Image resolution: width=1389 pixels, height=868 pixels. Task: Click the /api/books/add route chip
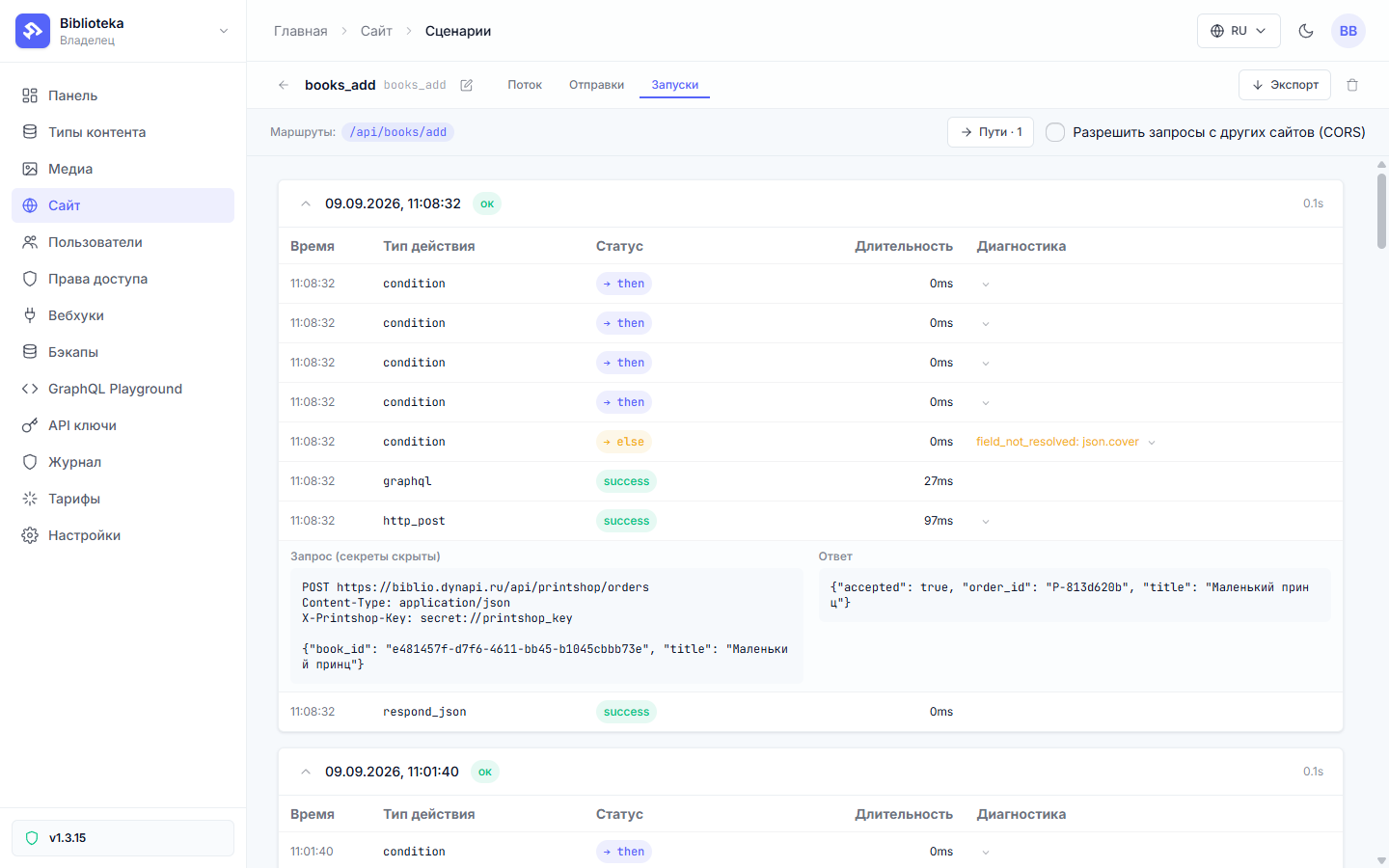click(x=397, y=132)
